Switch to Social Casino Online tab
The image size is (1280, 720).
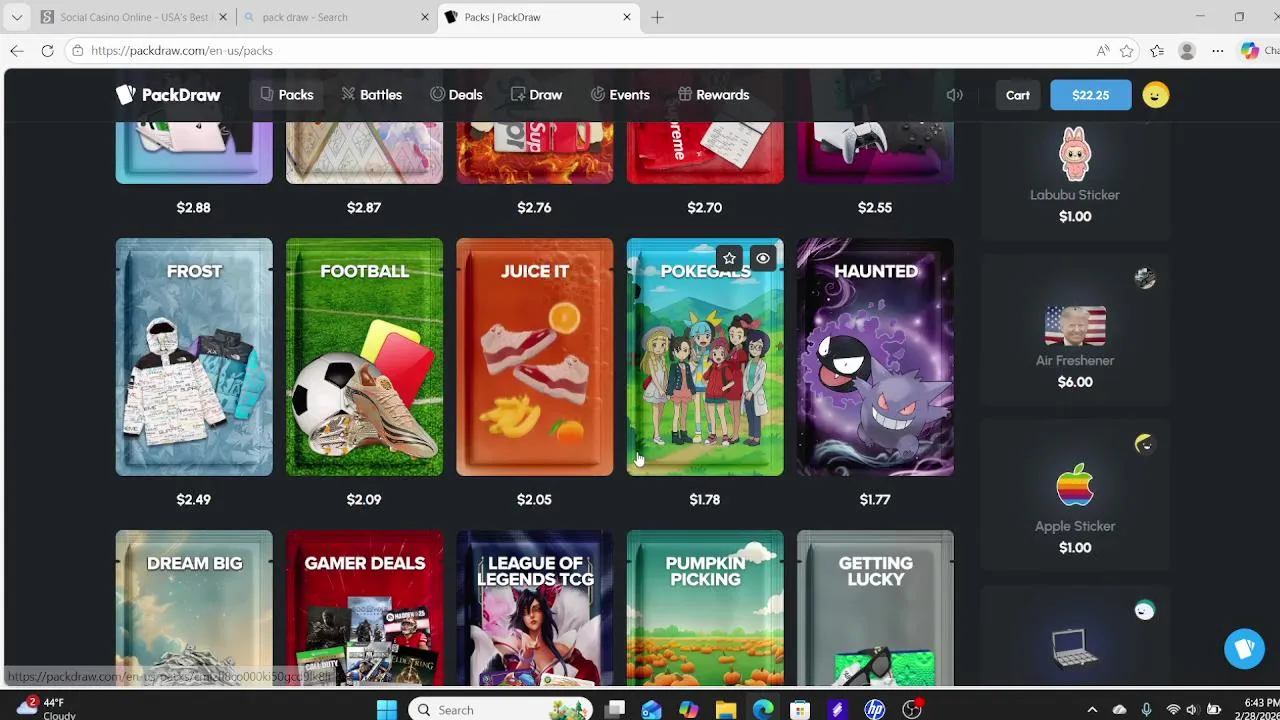[x=133, y=17]
